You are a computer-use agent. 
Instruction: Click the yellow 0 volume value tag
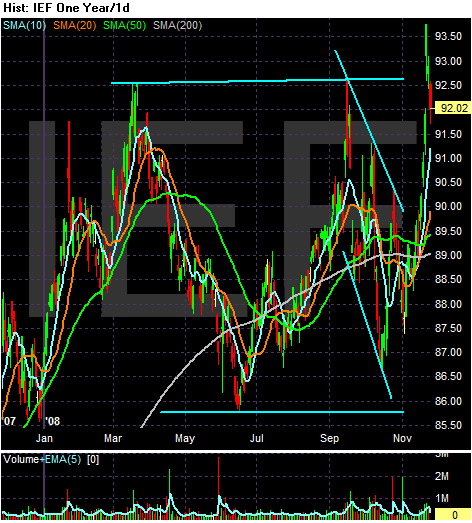453,514
